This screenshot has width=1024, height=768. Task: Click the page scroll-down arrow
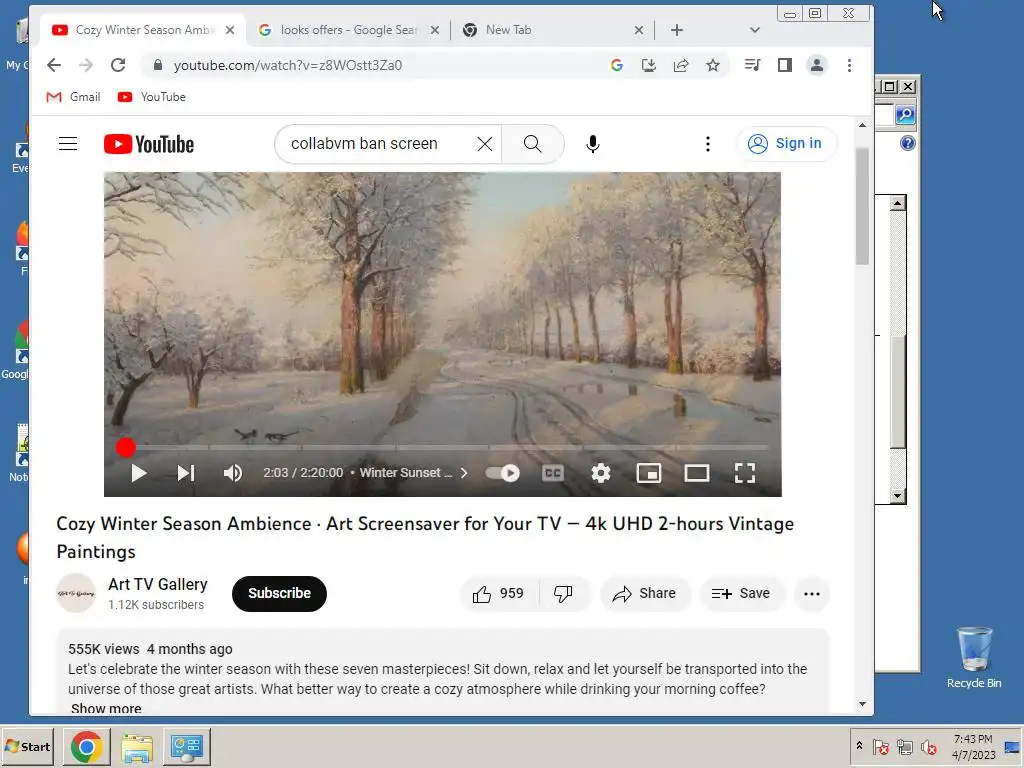[x=862, y=704]
